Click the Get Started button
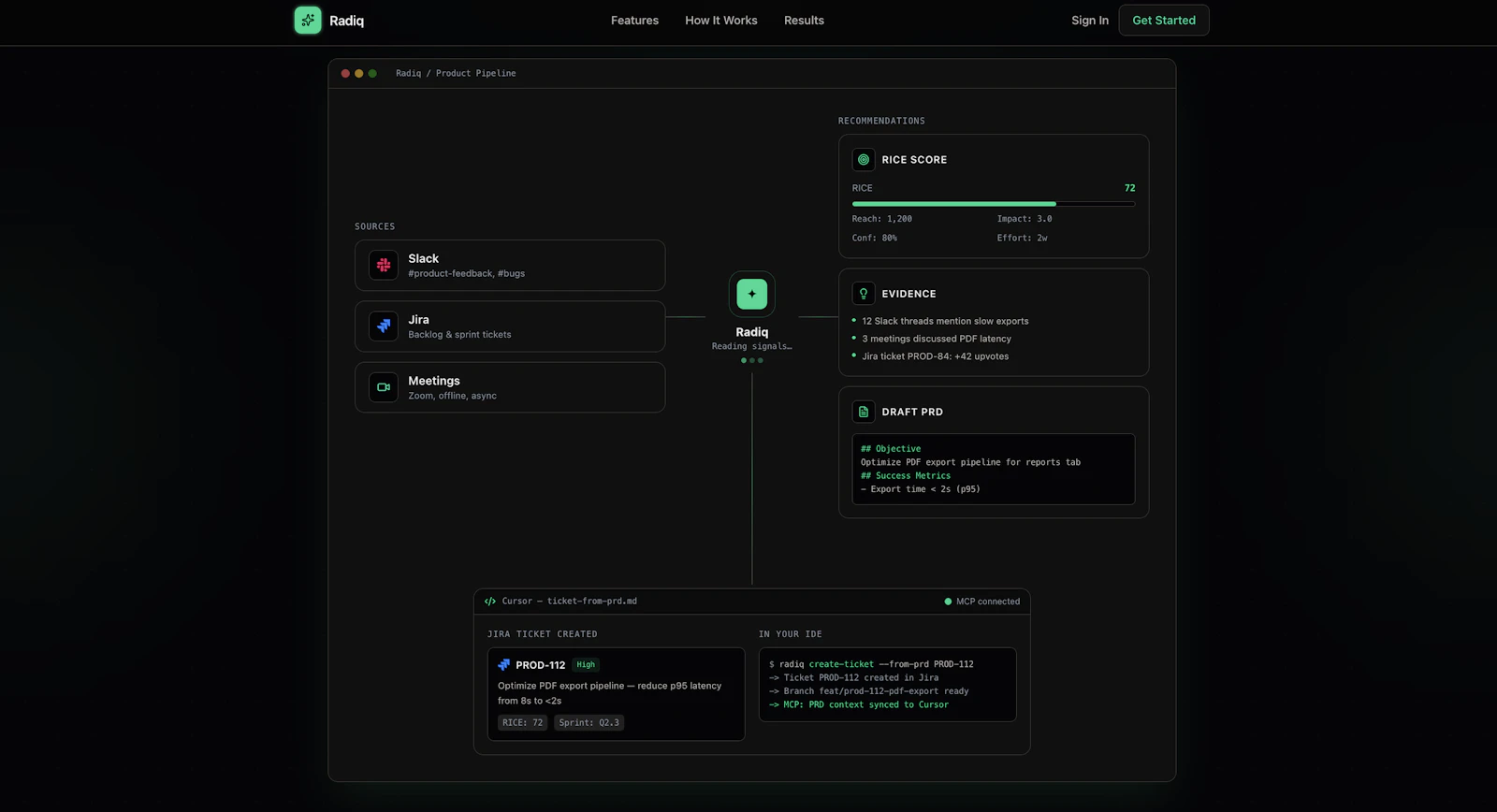1497x812 pixels. click(1164, 21)
